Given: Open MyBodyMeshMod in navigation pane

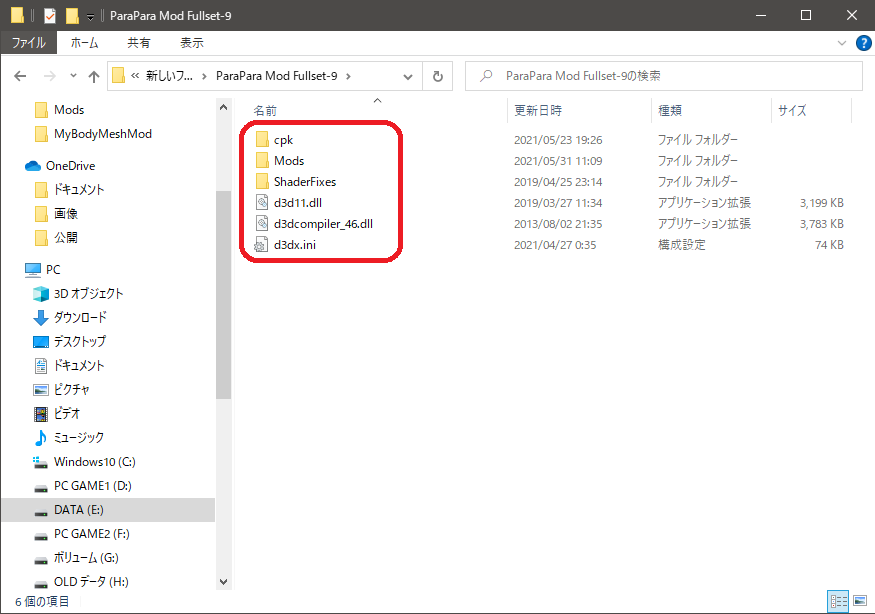Looking at the screenshot, I should click(x=103, y=134).
